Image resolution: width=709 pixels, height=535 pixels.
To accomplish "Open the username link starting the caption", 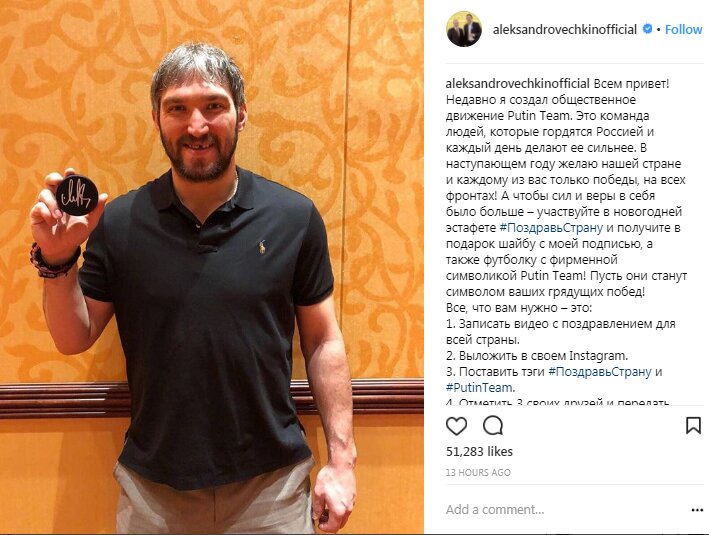I will (518, 84).
